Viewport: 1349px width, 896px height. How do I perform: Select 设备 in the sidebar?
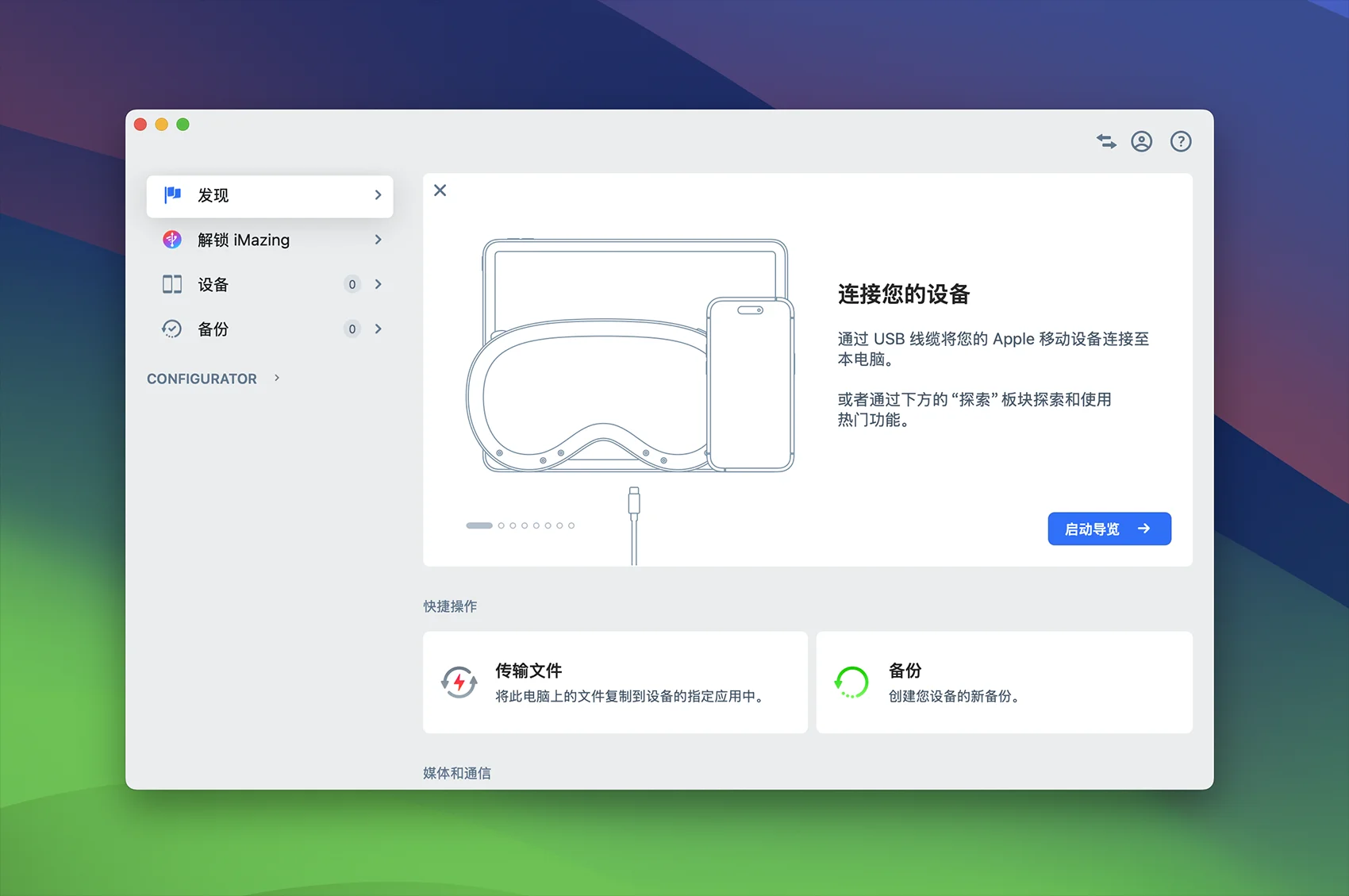[270, 284]
